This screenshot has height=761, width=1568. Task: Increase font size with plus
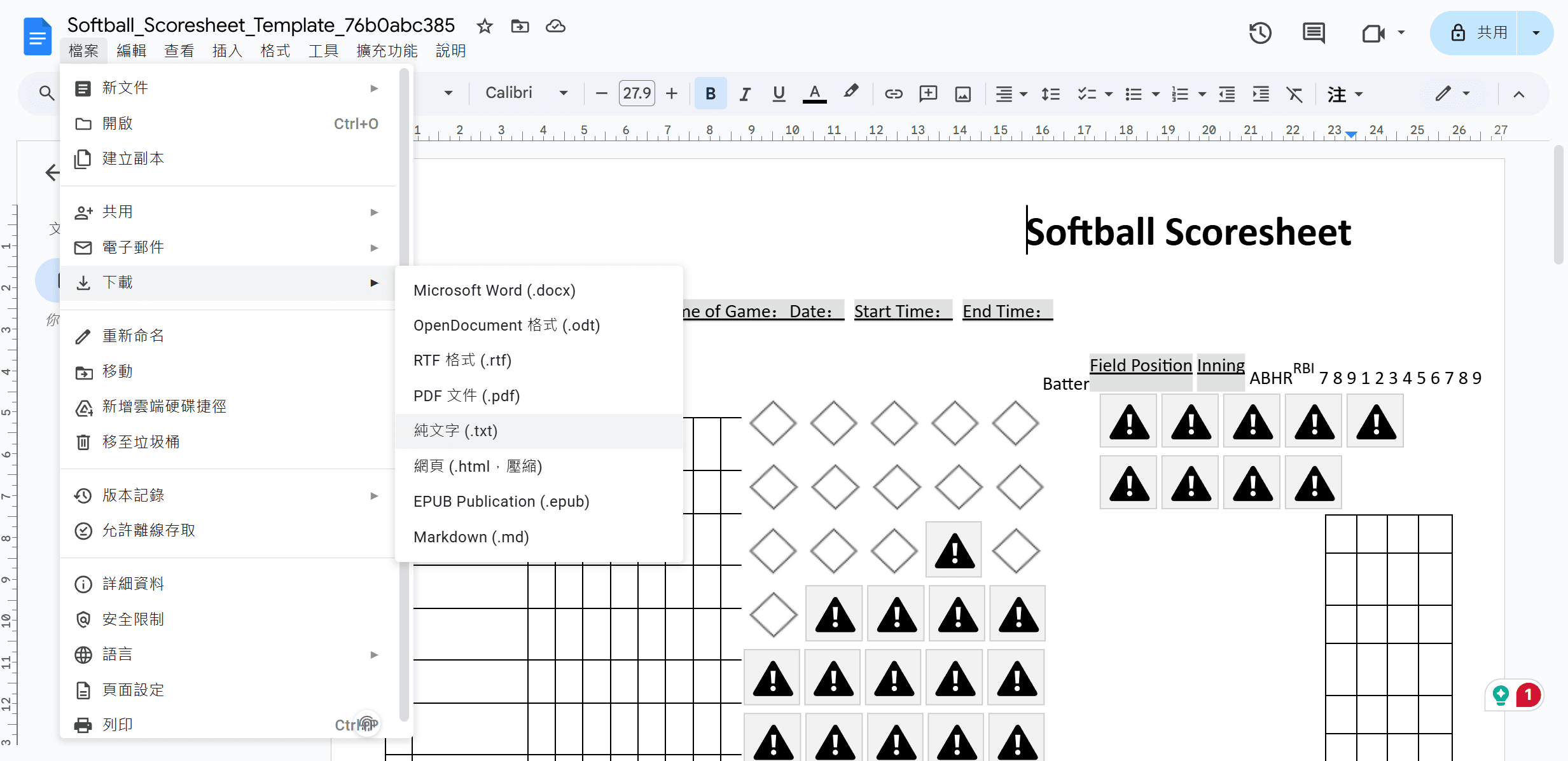click(672, 93)
